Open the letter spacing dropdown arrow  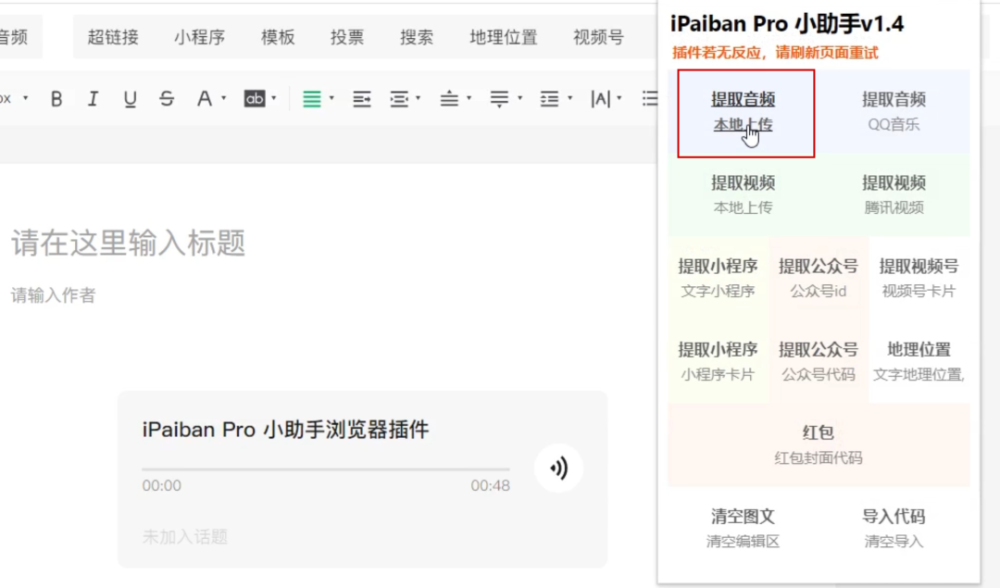[619, 98]
